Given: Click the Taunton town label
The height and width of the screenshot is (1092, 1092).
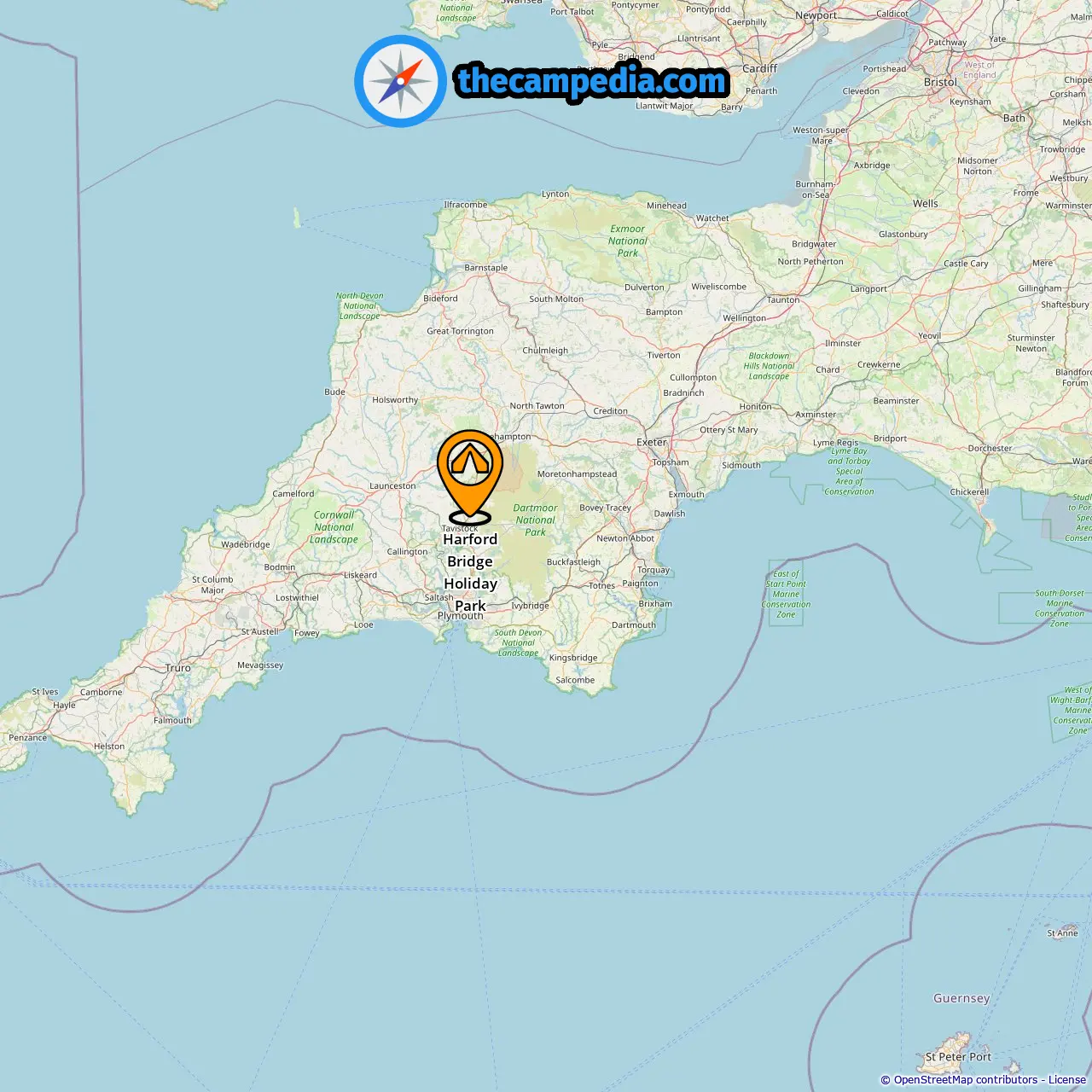Looking at the screenshot, I should point(783,299).
